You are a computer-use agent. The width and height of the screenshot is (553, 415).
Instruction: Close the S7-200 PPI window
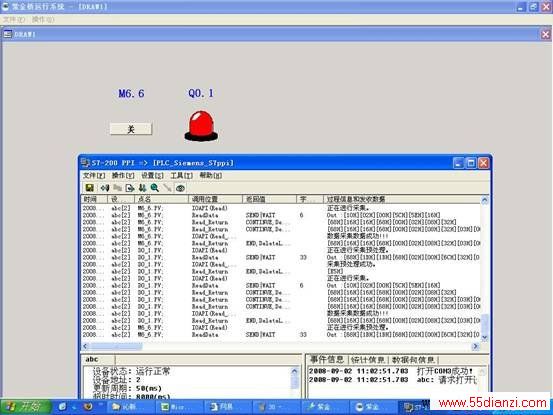484,163
